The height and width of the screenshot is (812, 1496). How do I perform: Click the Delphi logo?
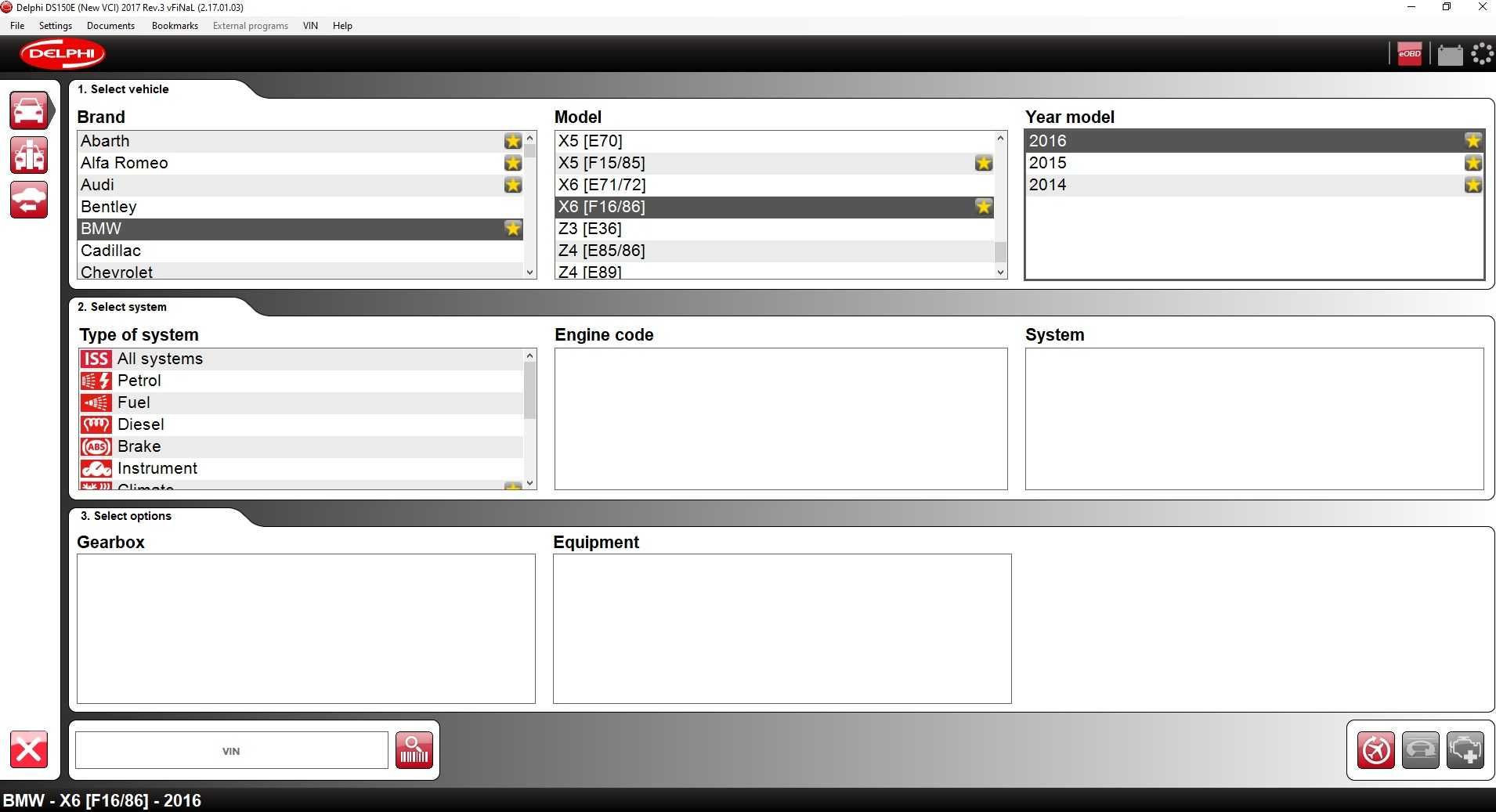[63, 54]
